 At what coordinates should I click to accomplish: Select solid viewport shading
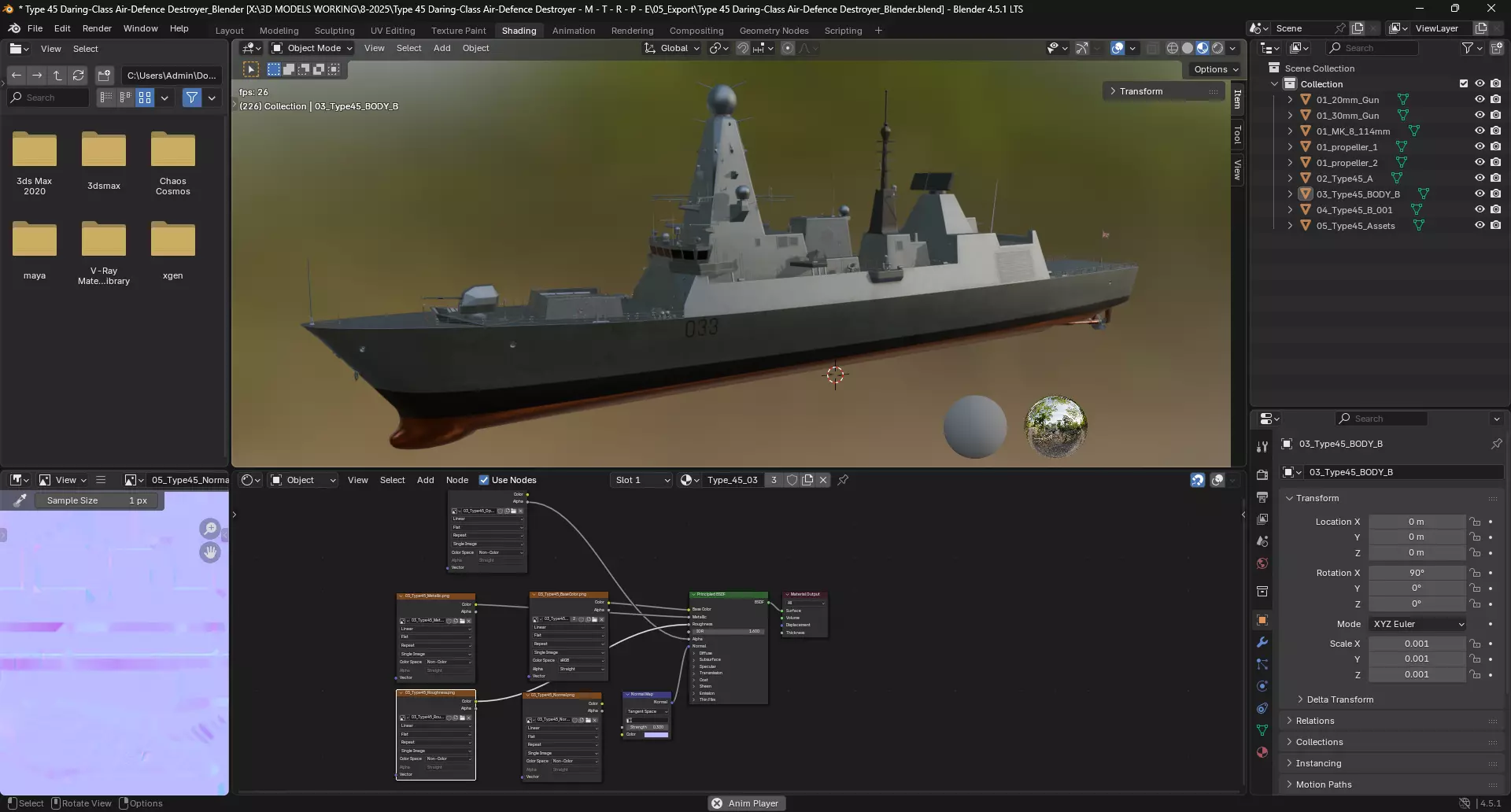click(x=1188, y=48)
